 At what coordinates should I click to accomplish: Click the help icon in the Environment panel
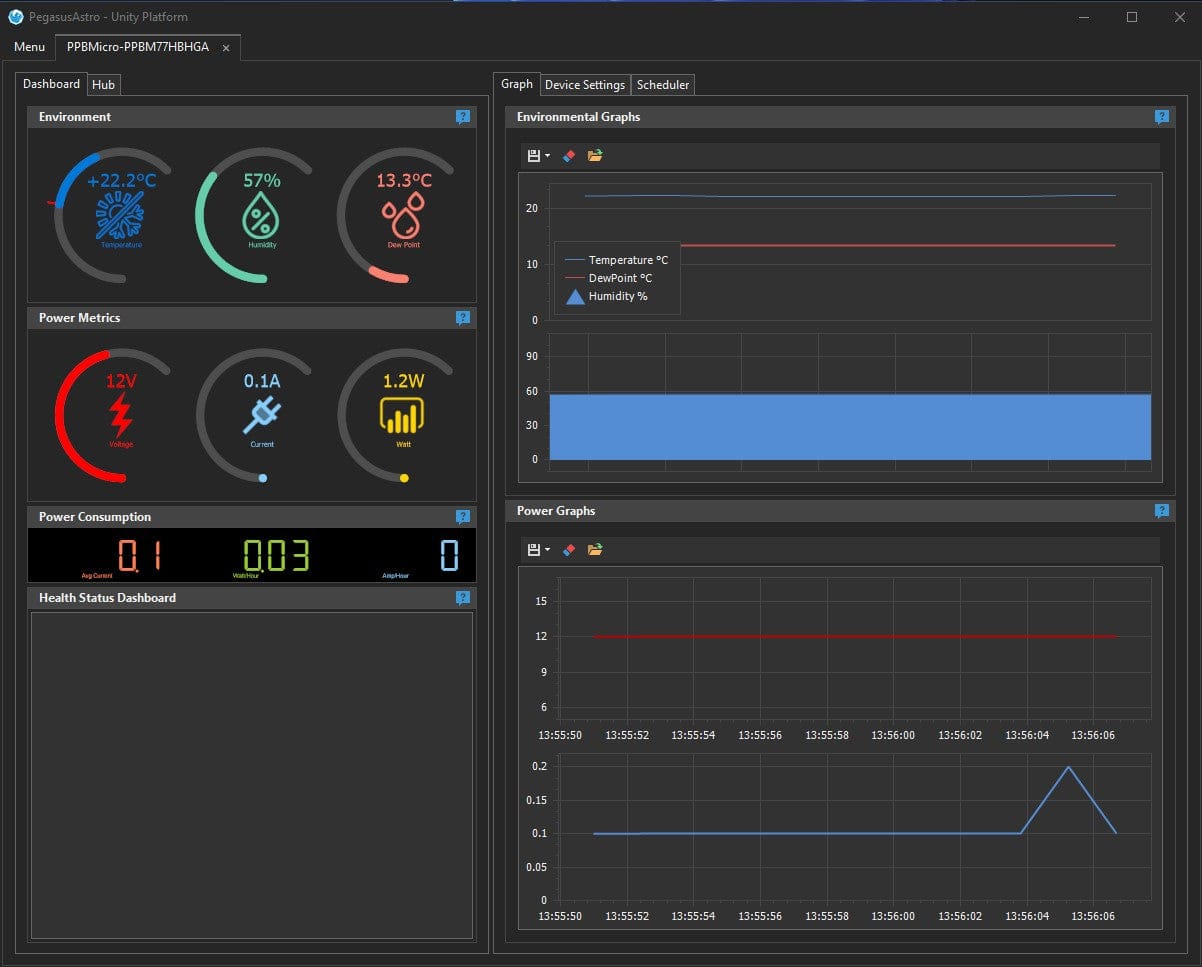click(462, 117)
